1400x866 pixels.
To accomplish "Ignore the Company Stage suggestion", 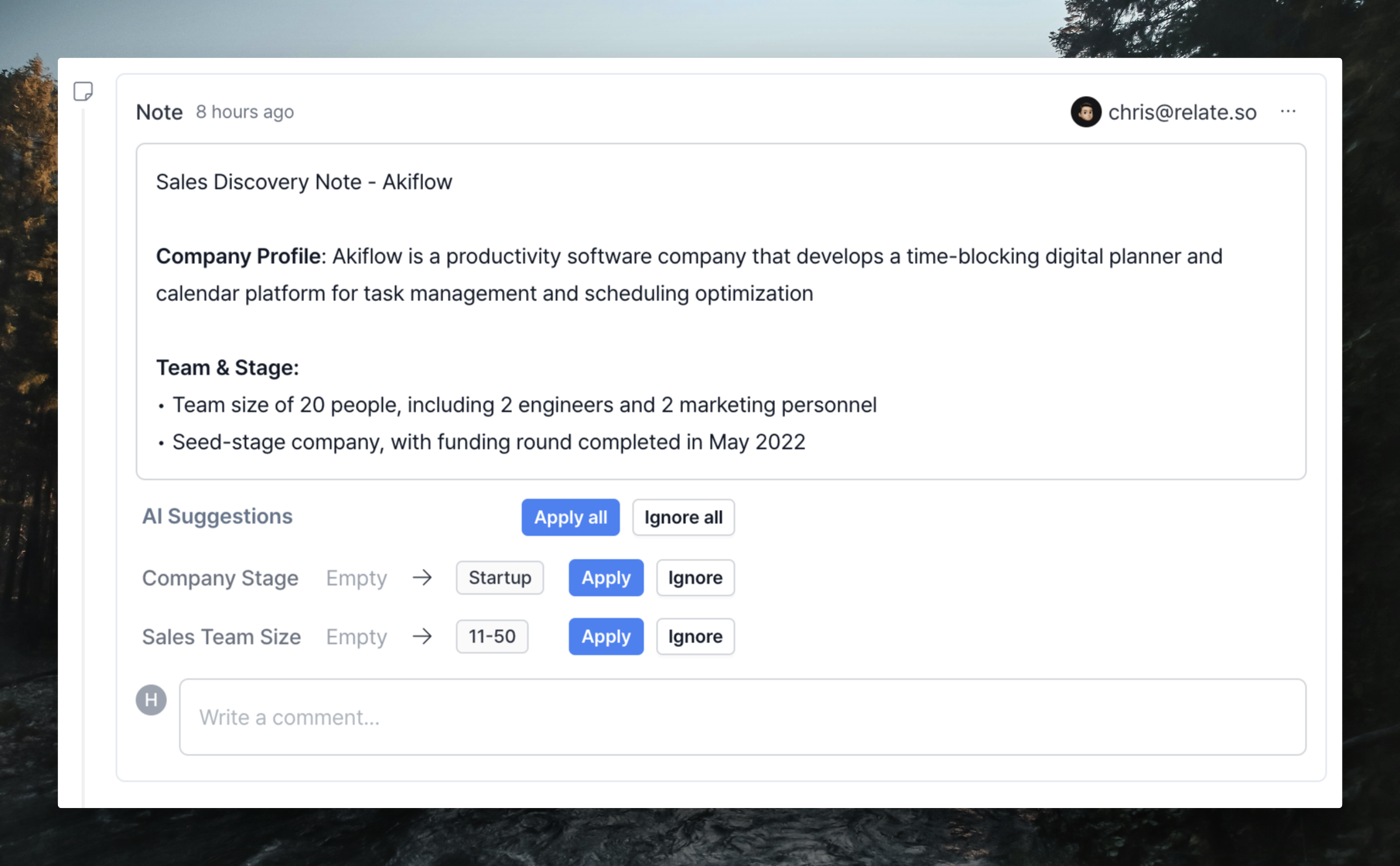I will [695, 577].
